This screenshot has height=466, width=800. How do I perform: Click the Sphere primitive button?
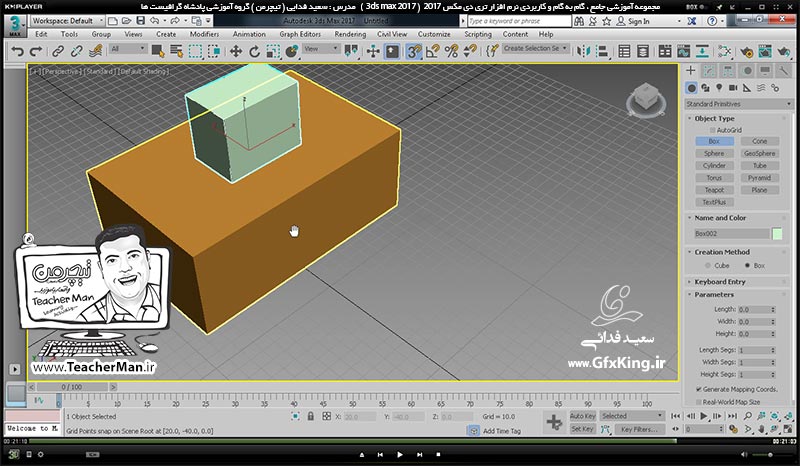coord(714,153)
